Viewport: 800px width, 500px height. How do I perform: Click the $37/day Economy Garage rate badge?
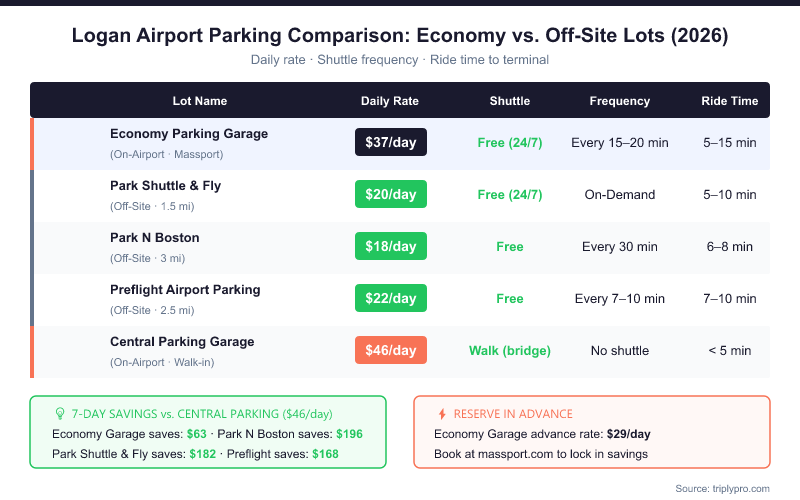(391, 142)
